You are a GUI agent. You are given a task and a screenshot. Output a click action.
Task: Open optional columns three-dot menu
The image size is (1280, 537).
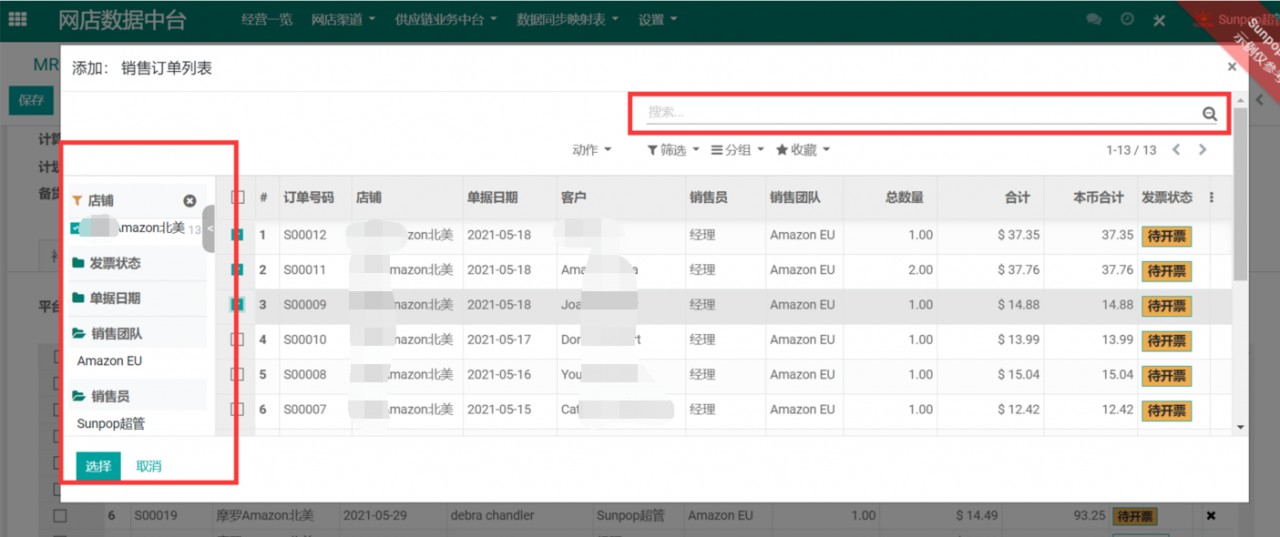point(1212,198)
